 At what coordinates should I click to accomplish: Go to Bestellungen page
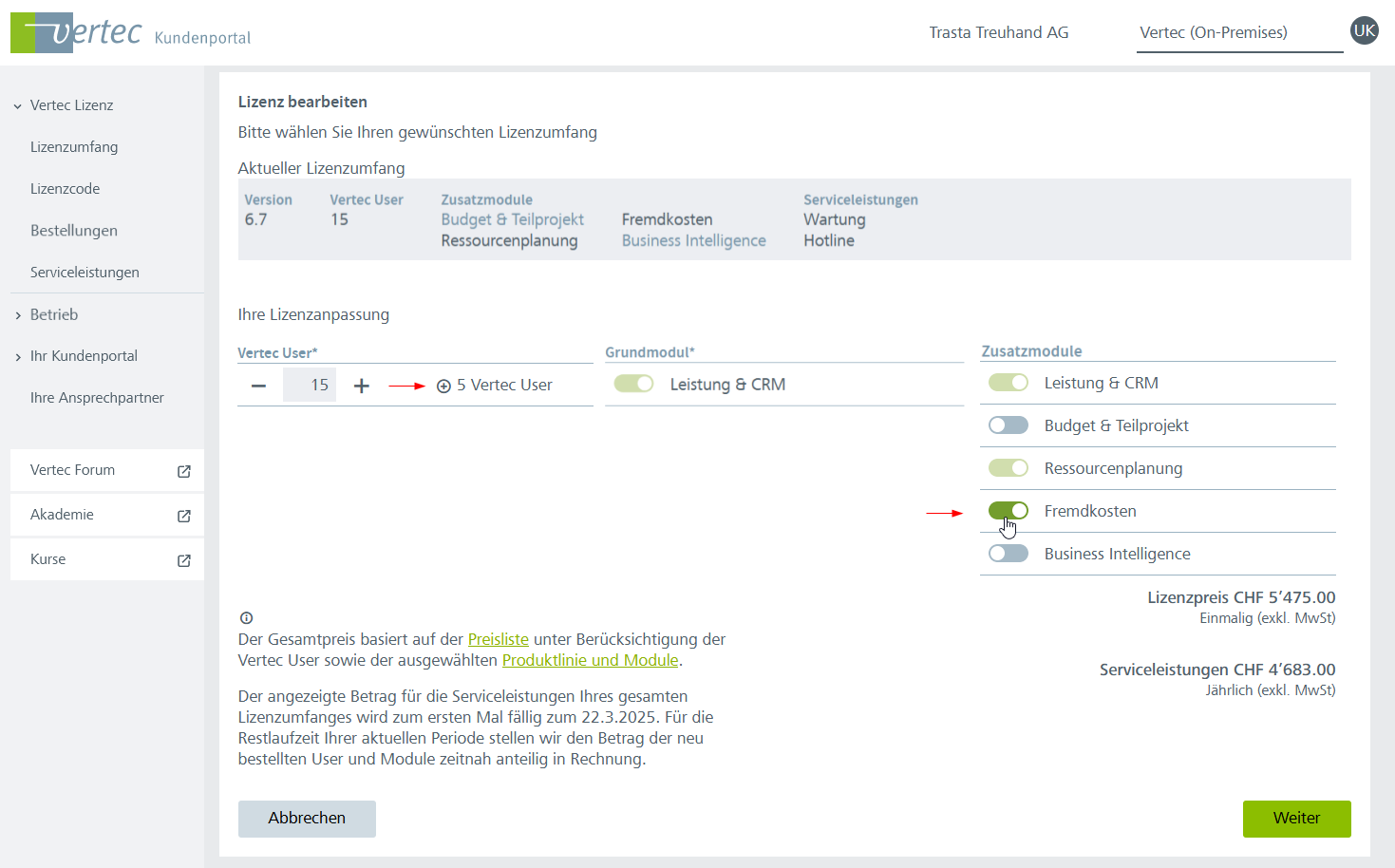tap(74, 231)
